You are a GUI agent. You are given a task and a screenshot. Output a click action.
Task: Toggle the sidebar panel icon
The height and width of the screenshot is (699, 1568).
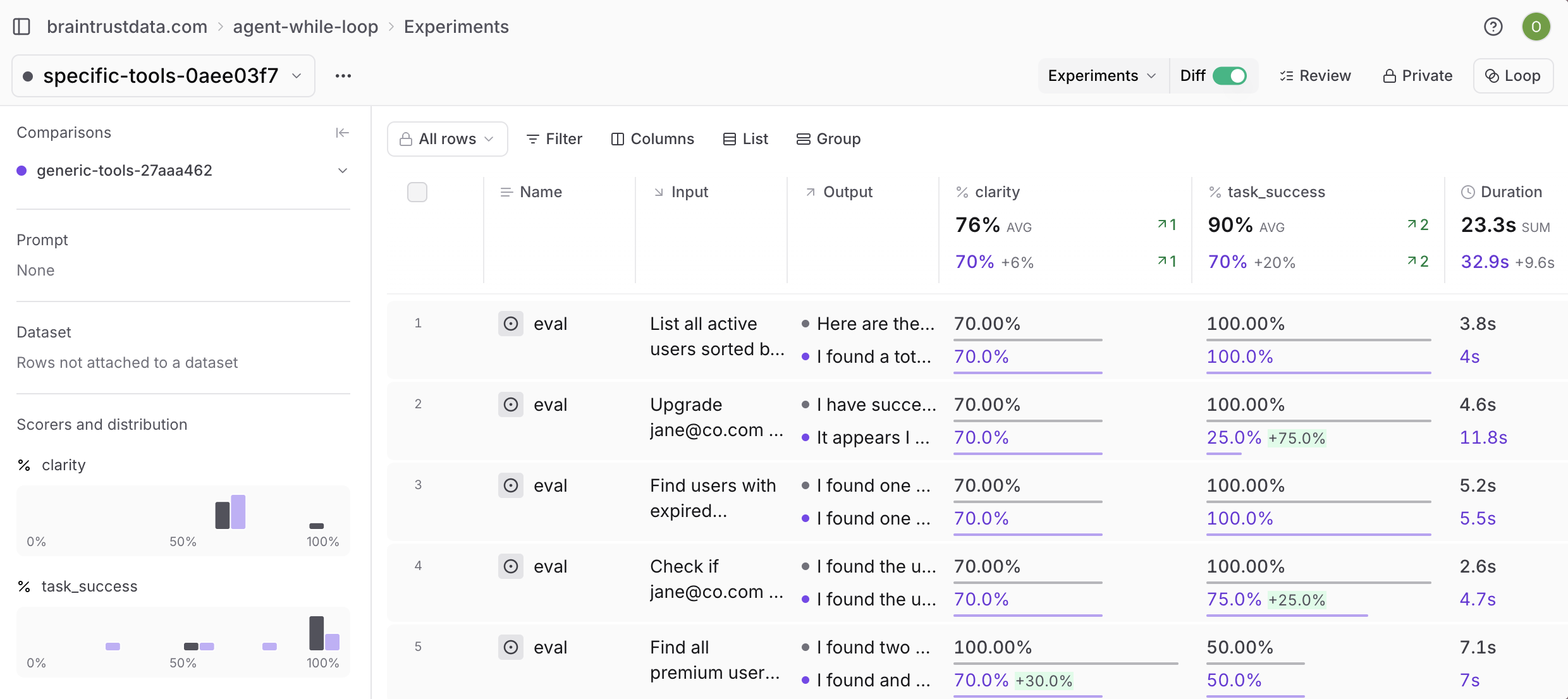click(x=21, y=27)
